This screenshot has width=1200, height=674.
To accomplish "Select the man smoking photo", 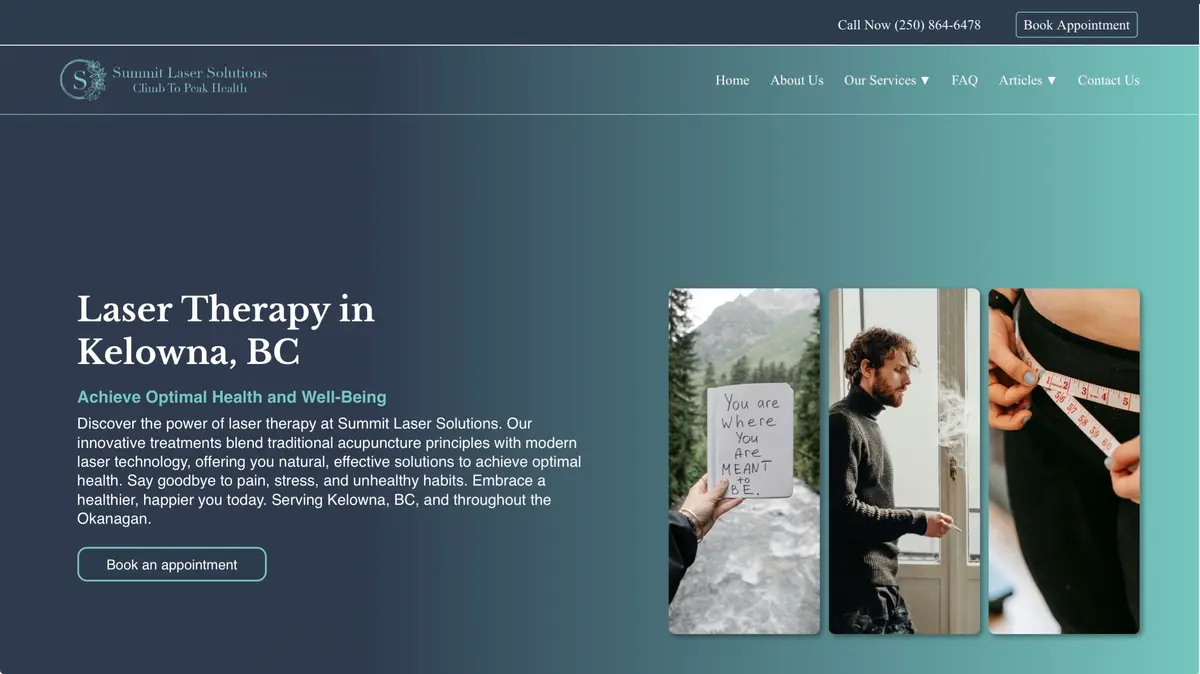I will tap(904, 461).
